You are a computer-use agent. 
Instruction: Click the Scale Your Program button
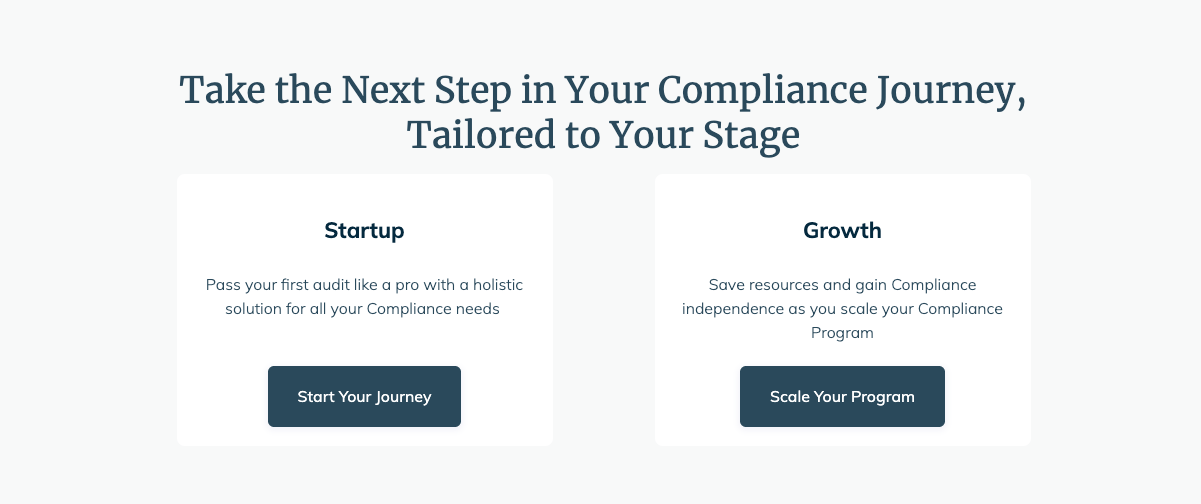(x=842, y=397)
